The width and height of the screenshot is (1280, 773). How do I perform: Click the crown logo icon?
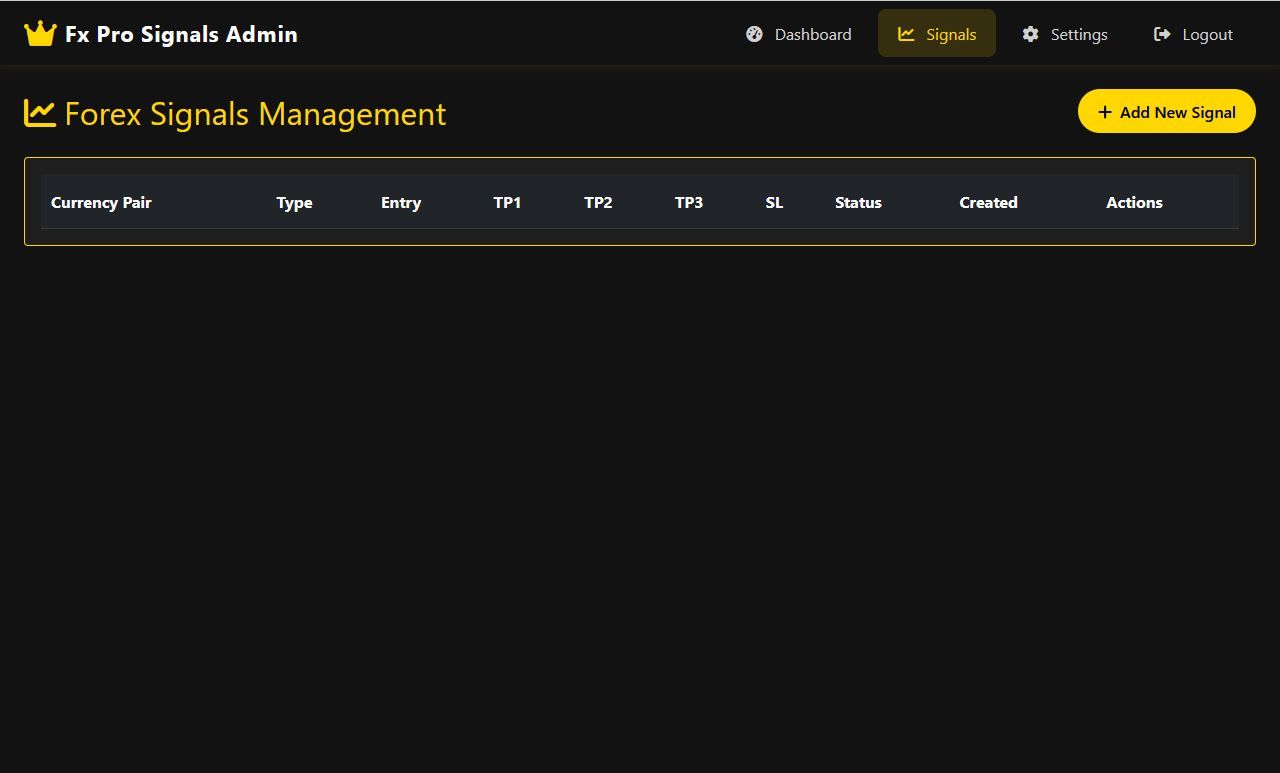pos(40,34)
